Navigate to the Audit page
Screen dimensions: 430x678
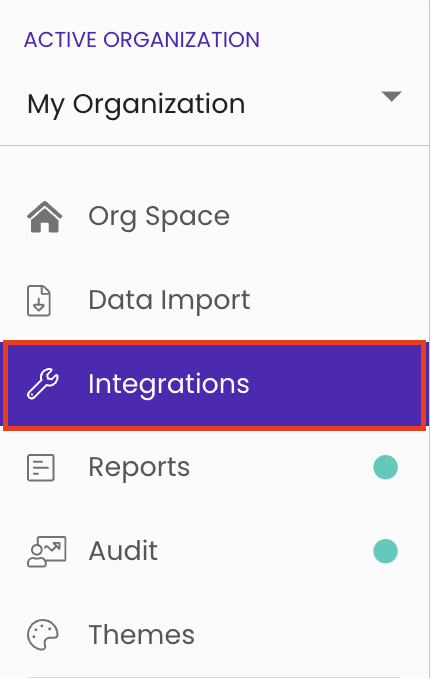[215, 551]
